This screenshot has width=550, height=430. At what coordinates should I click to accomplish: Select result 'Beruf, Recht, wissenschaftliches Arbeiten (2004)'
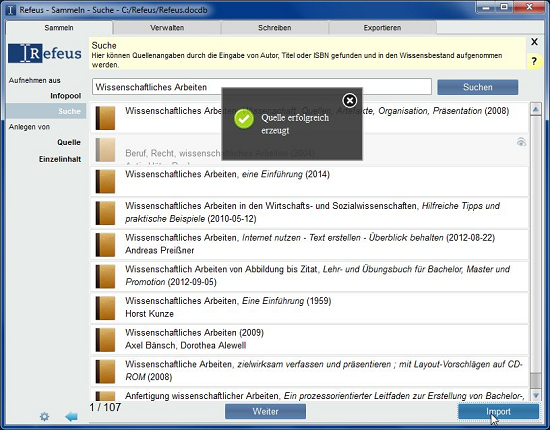coord(309,150)
